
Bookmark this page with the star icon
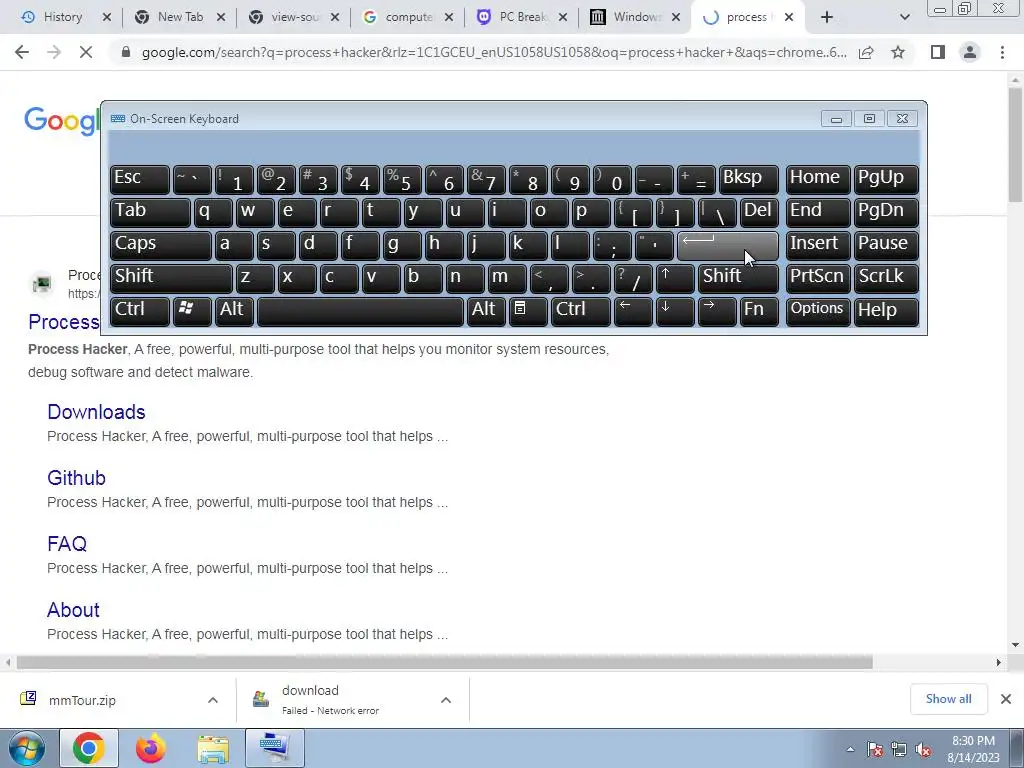898,52
